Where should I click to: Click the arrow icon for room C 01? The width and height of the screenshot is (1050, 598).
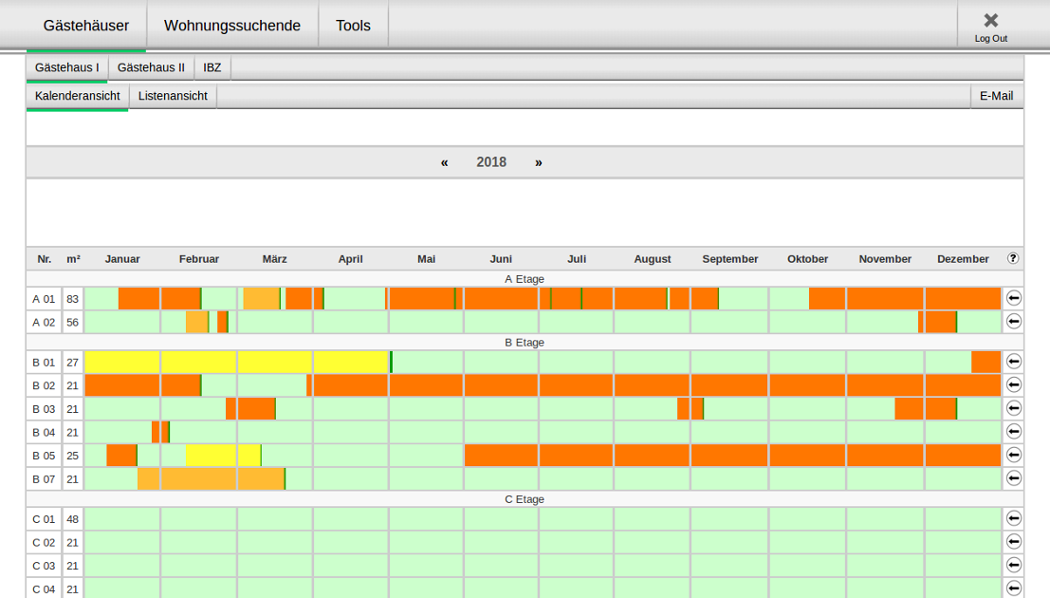[1013, 518]
